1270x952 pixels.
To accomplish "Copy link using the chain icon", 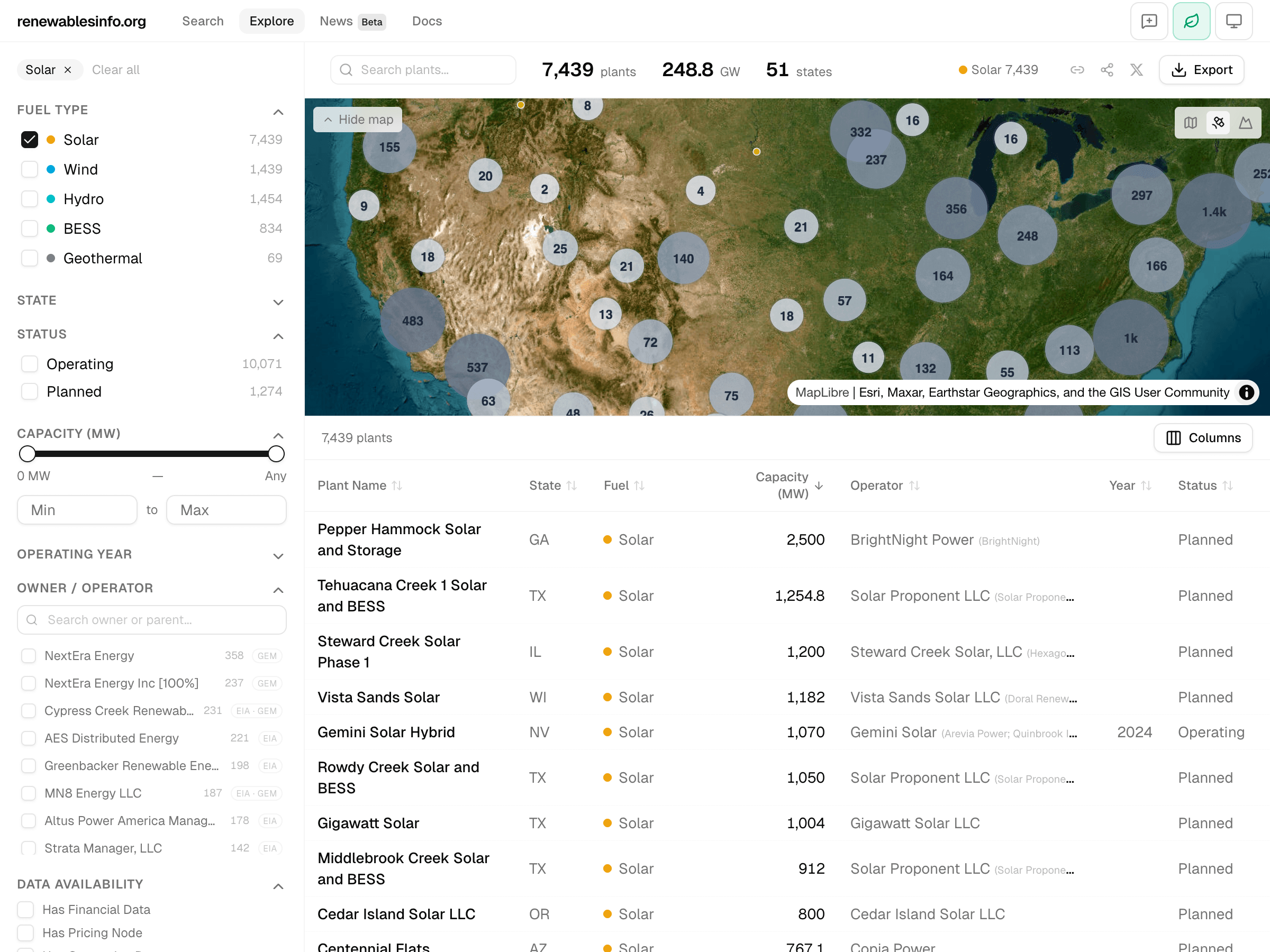I will pyautogui.click(x=1077, y=69).
